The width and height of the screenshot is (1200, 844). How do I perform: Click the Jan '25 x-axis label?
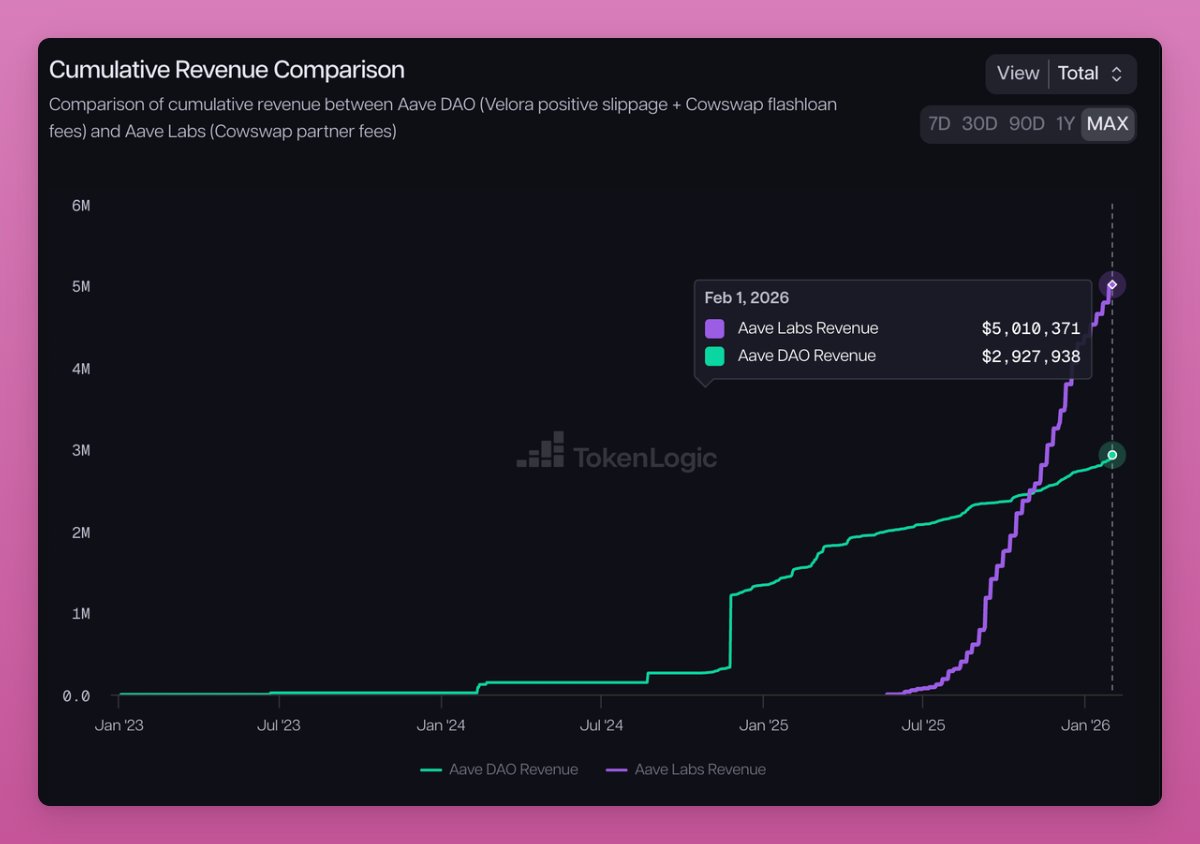(x=763, y=725)
